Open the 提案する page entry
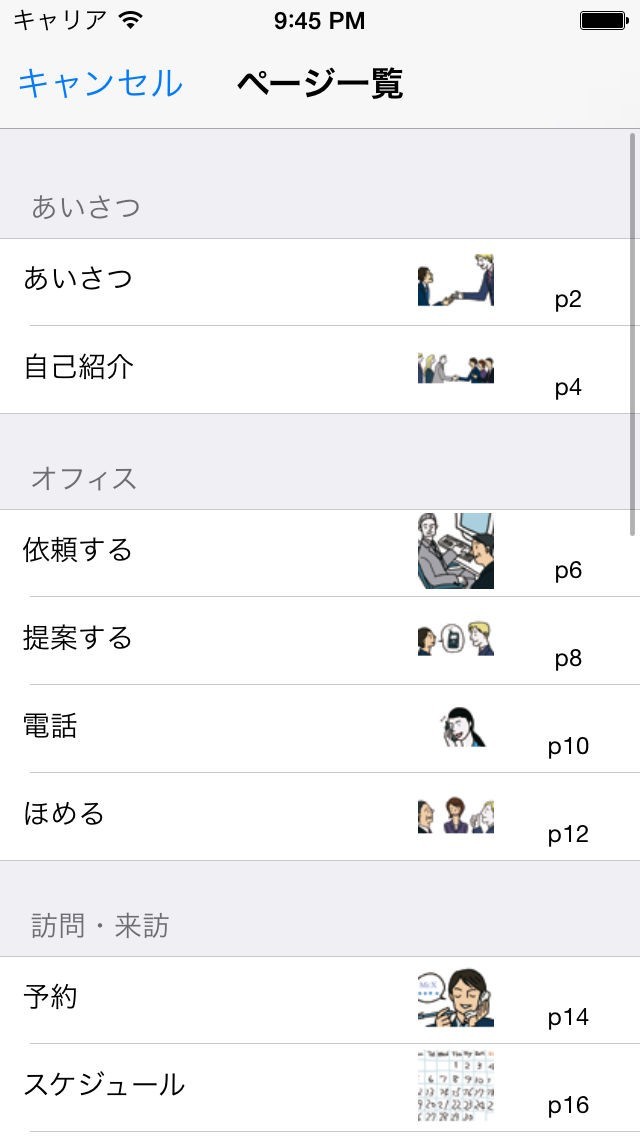The width and height of the screenshot is (640, 1136). [x=78, y=638]
